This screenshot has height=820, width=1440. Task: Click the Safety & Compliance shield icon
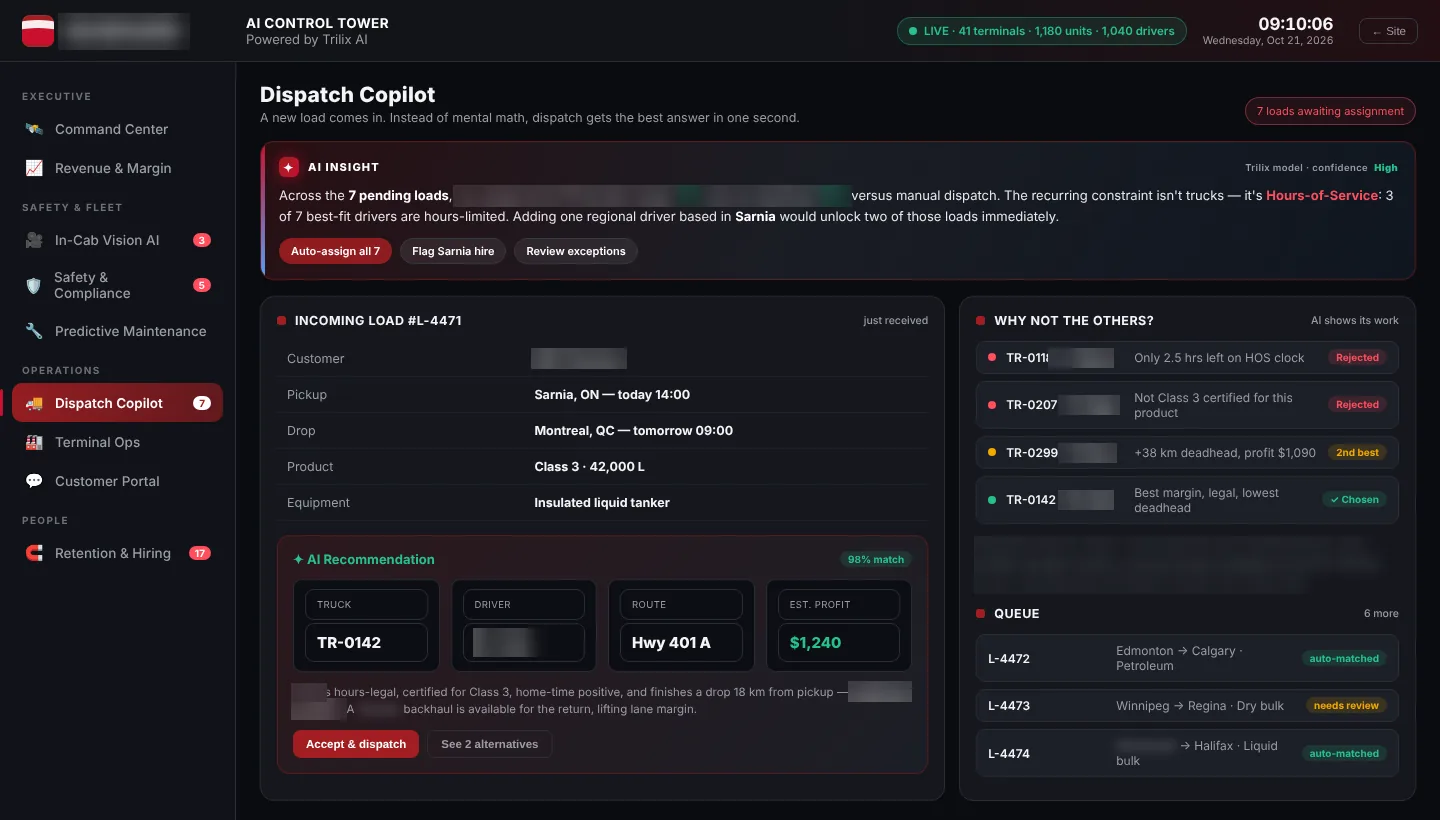click(x=34, y=285)
